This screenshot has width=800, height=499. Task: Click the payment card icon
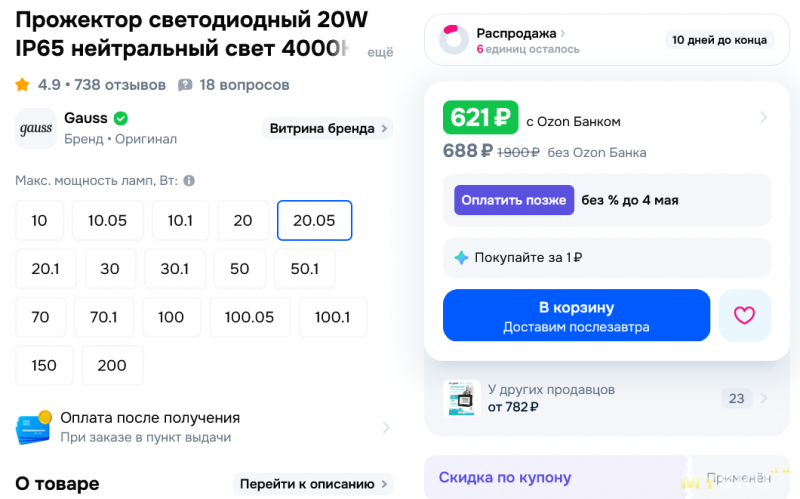point(33,427)
